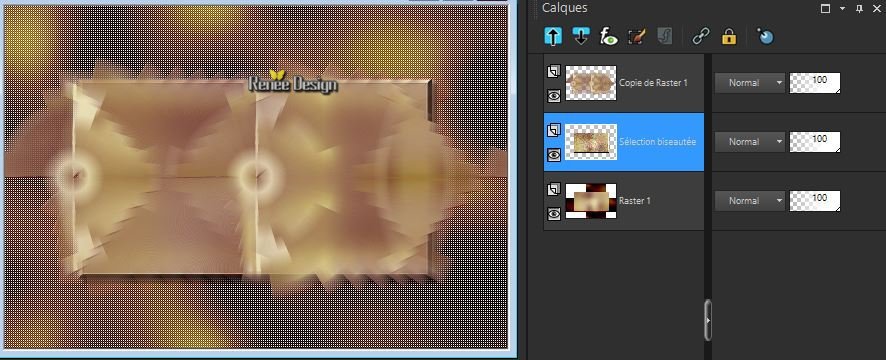Click the move layer down arrow icon

(581, 37)
